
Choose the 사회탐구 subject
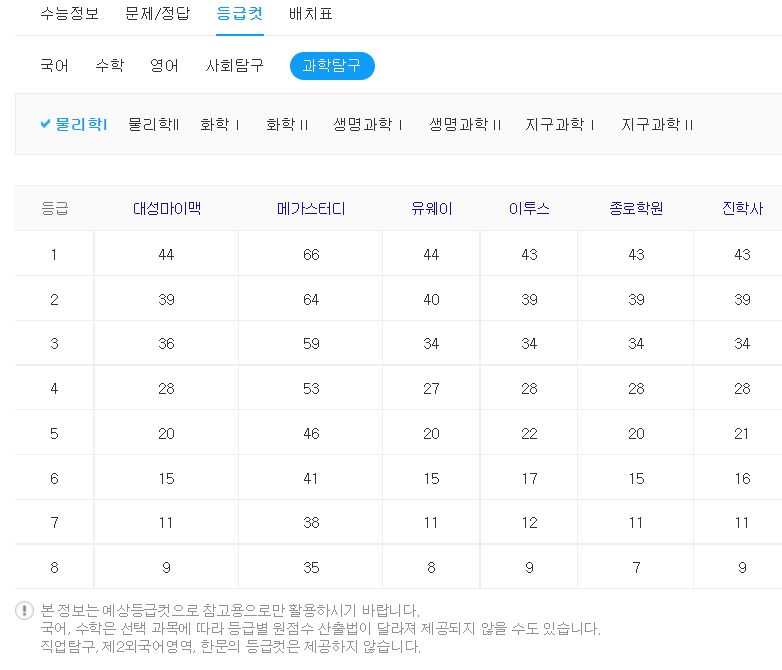pyautogui.click(x=234, y=65)
